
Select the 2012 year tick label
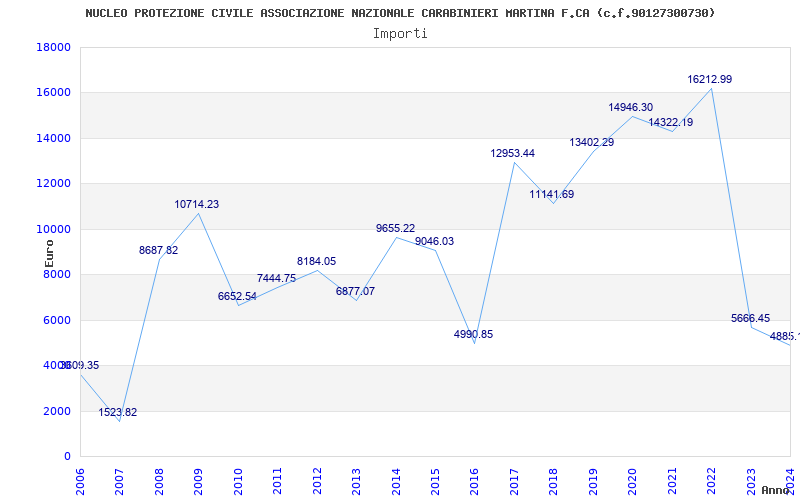317,480
